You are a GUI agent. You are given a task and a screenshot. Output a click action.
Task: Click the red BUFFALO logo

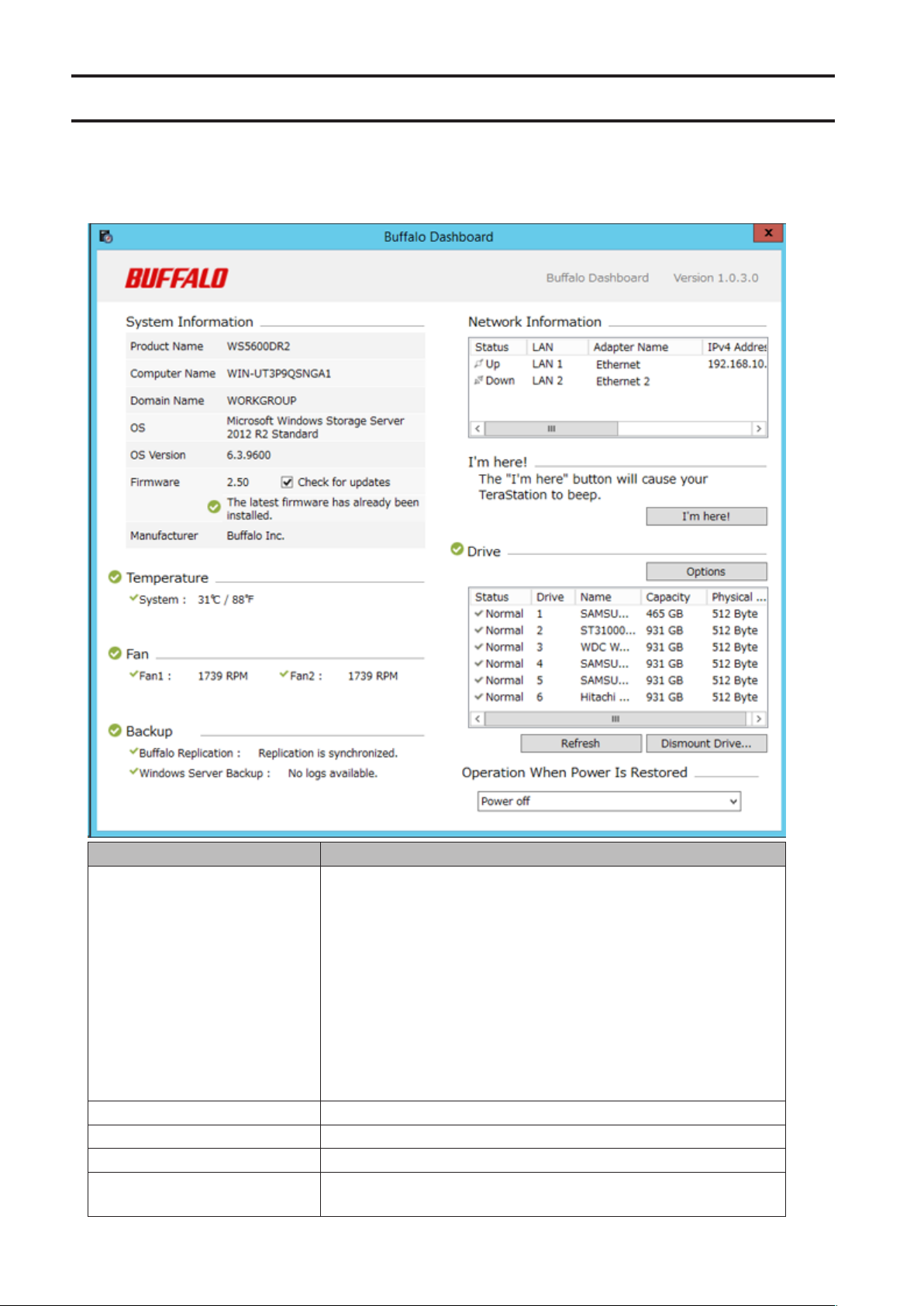[x=177, y=278]
